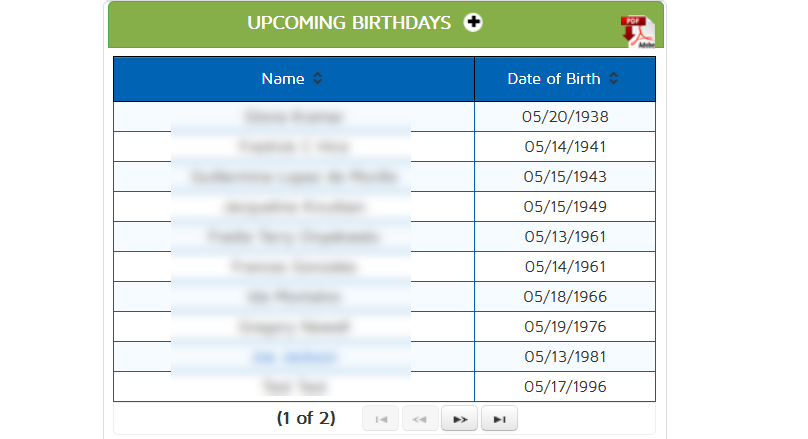Viewport: 808px width, 439px height.
Task: Export the birthdays list as PDF
Action: coord(637,31)
